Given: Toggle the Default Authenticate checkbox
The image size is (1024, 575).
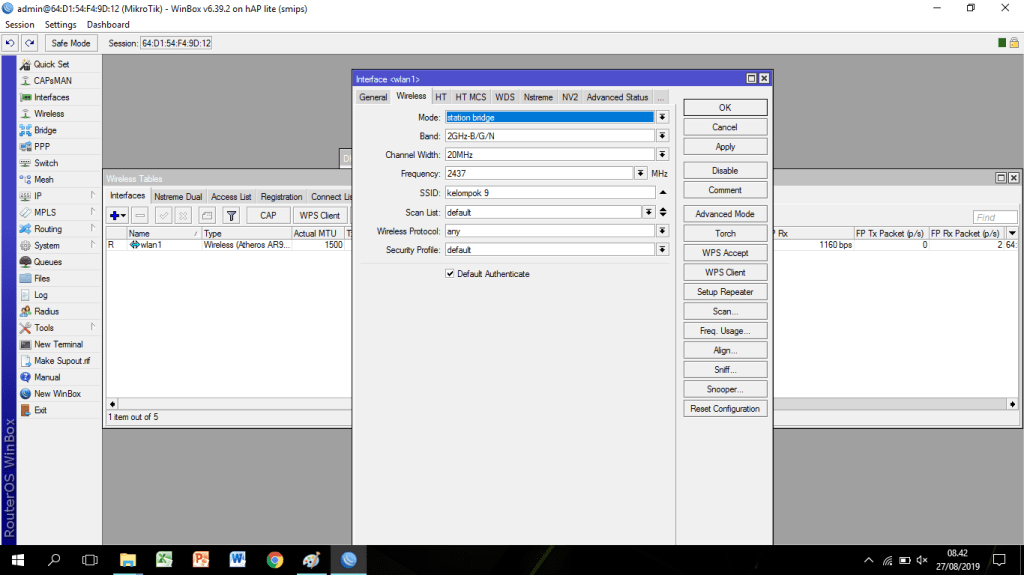Looking at the screenshot, I should [x=450, y=274].
